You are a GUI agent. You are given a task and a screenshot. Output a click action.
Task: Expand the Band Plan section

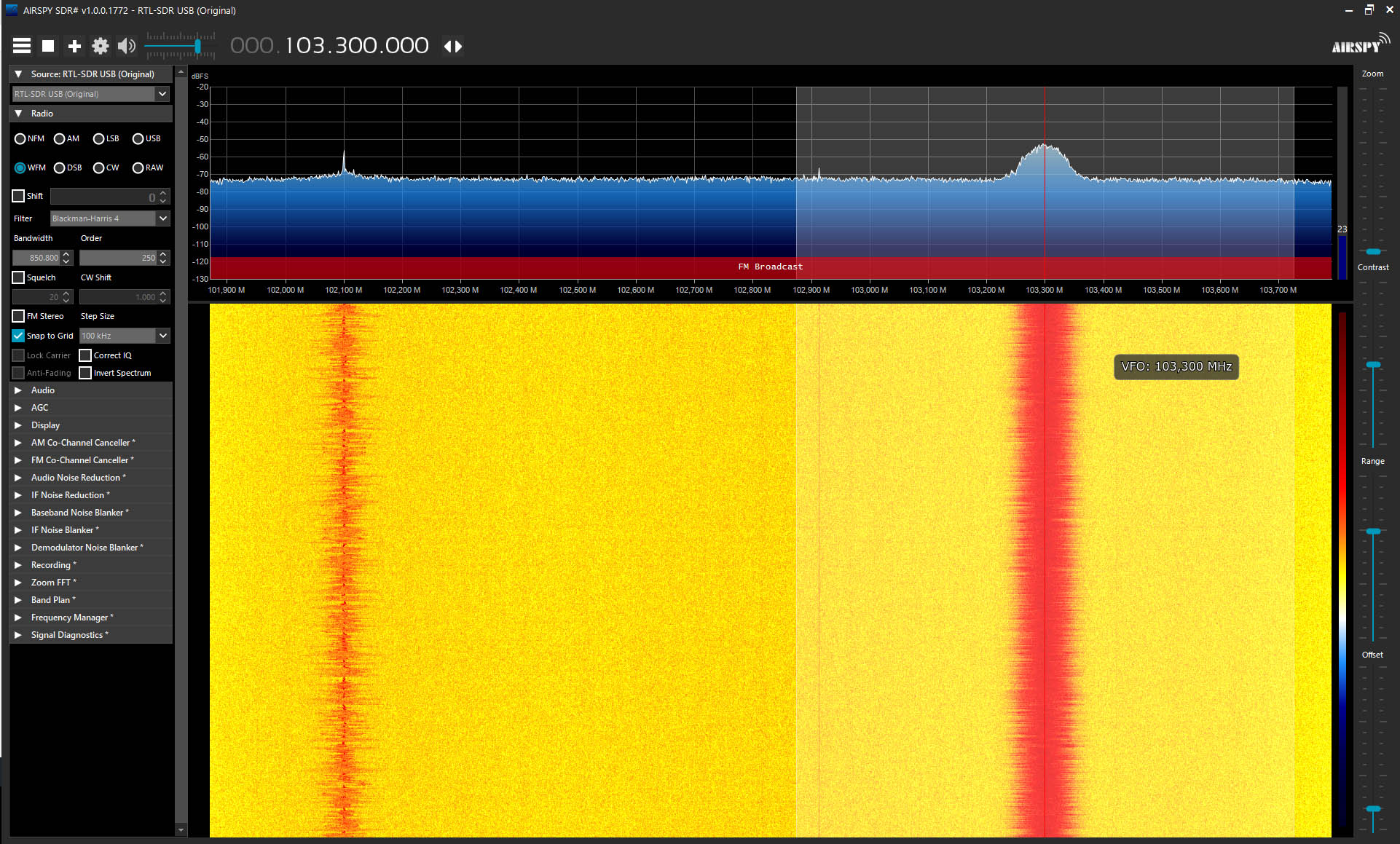point(91,600)
